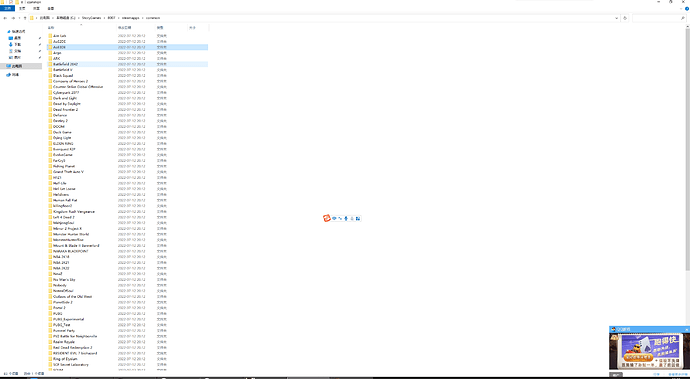Click the QQ Games ad banner image
This screenshot has height=379, width=690.
[x=649, y=351]
